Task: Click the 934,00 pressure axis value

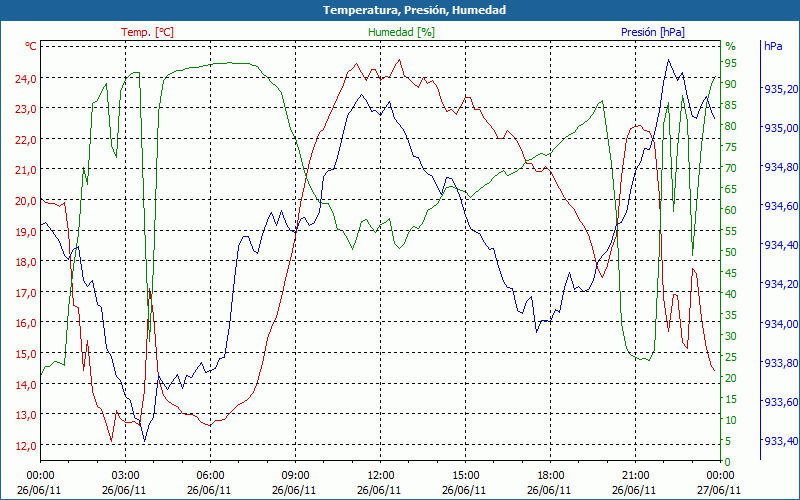Action: [x=781, y=323]
